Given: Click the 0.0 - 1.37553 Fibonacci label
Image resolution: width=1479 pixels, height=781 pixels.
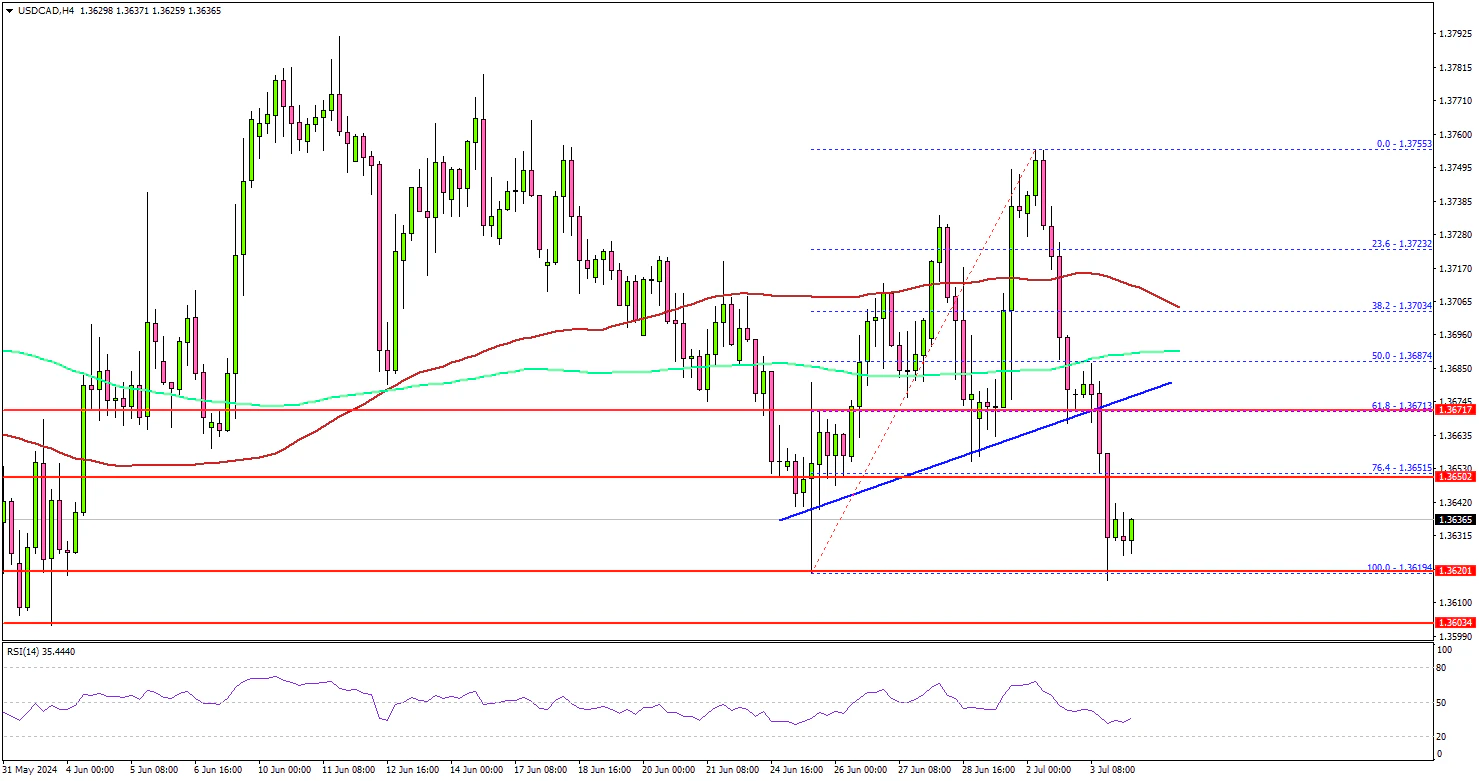Looking at the screenshot, I should [x=1405, y=144].
